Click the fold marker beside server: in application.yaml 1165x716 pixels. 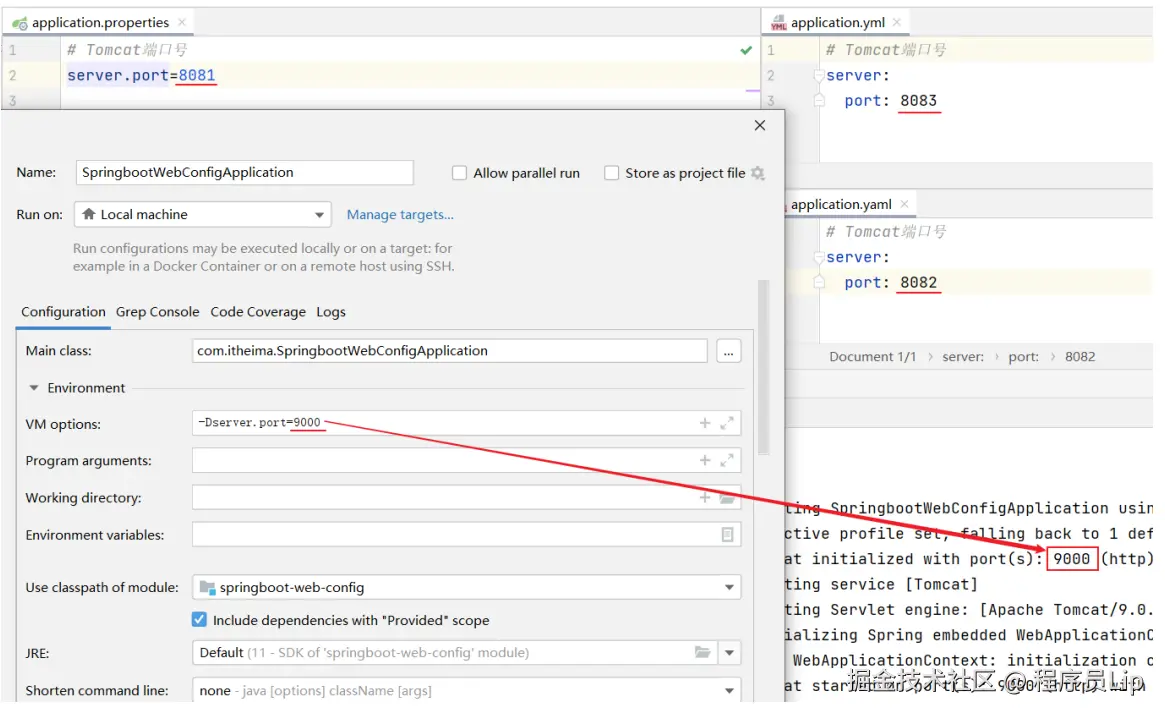click(x=819, y=258)
